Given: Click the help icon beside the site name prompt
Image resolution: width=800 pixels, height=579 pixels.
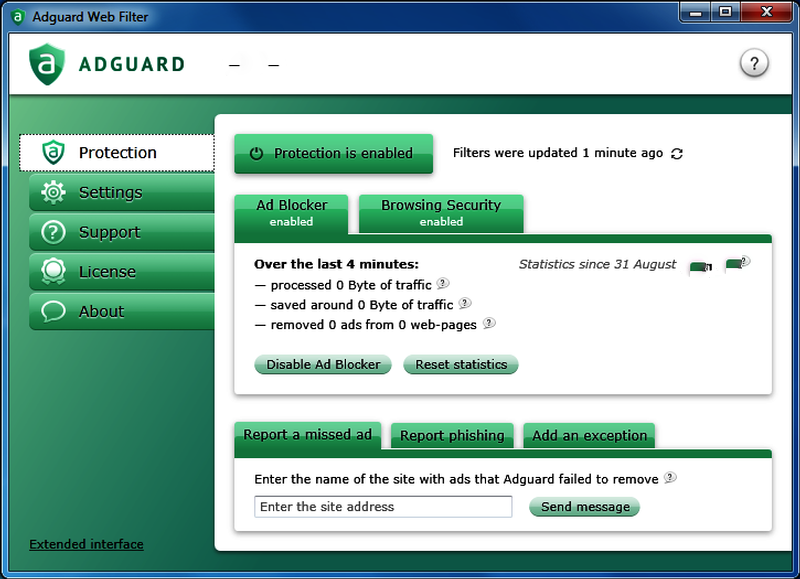Looking at the screenshot, I should [670, 477].
